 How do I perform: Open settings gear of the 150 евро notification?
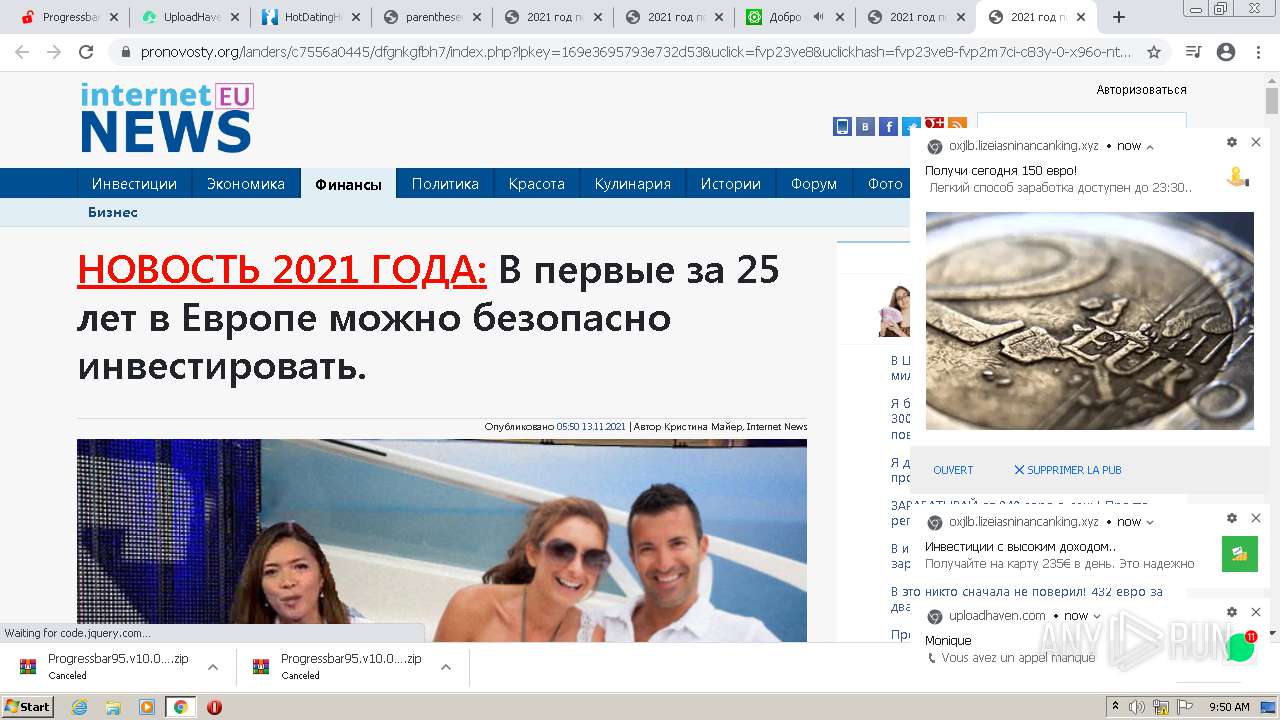pos(1232,143)
